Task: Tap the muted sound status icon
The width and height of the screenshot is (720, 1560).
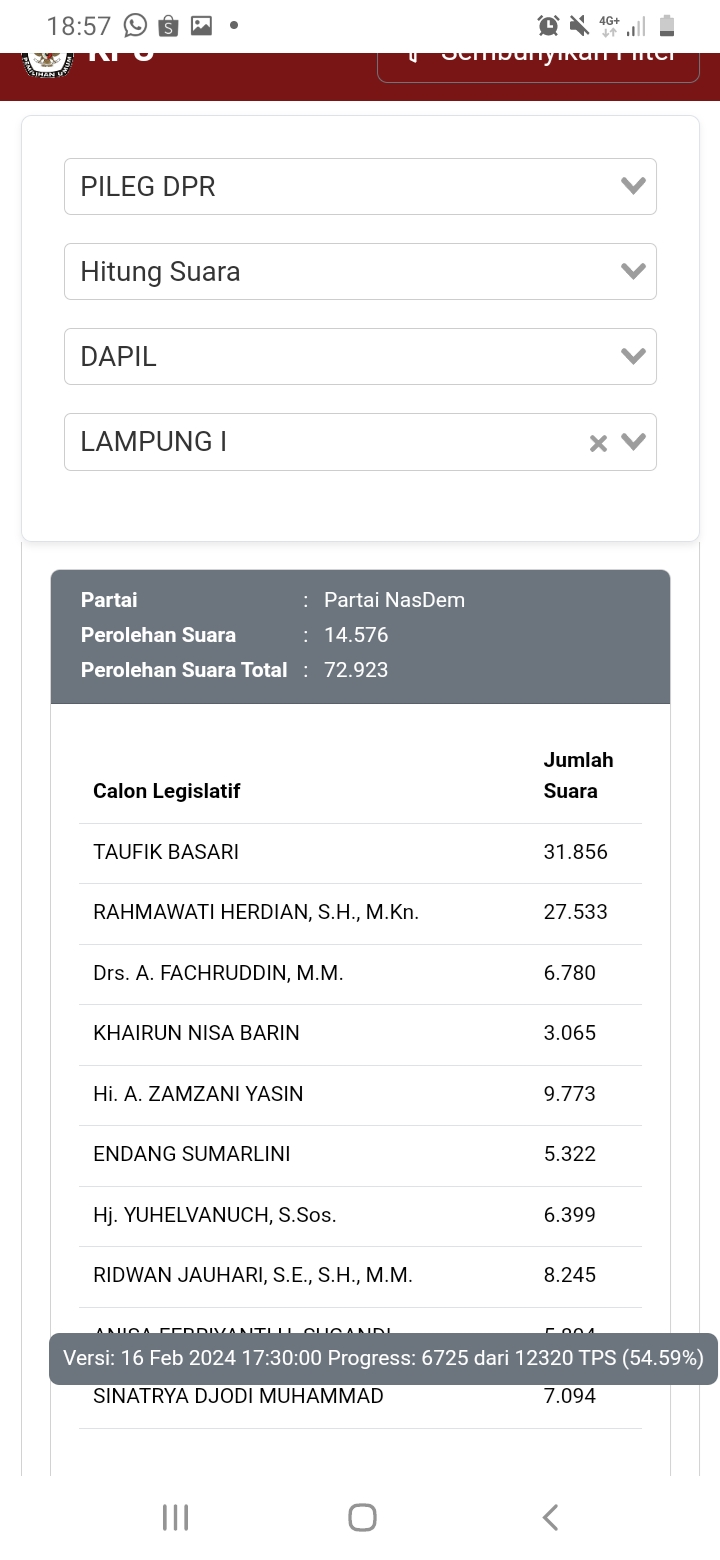Action: tap(578, 25)
